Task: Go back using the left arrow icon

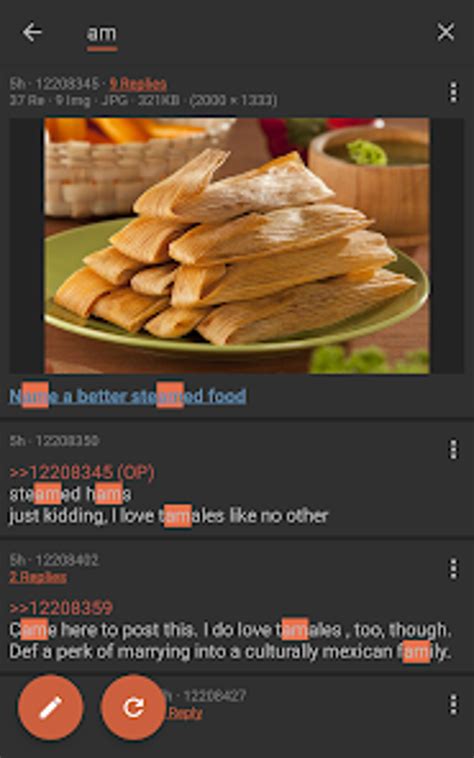Action: (32, 32)
